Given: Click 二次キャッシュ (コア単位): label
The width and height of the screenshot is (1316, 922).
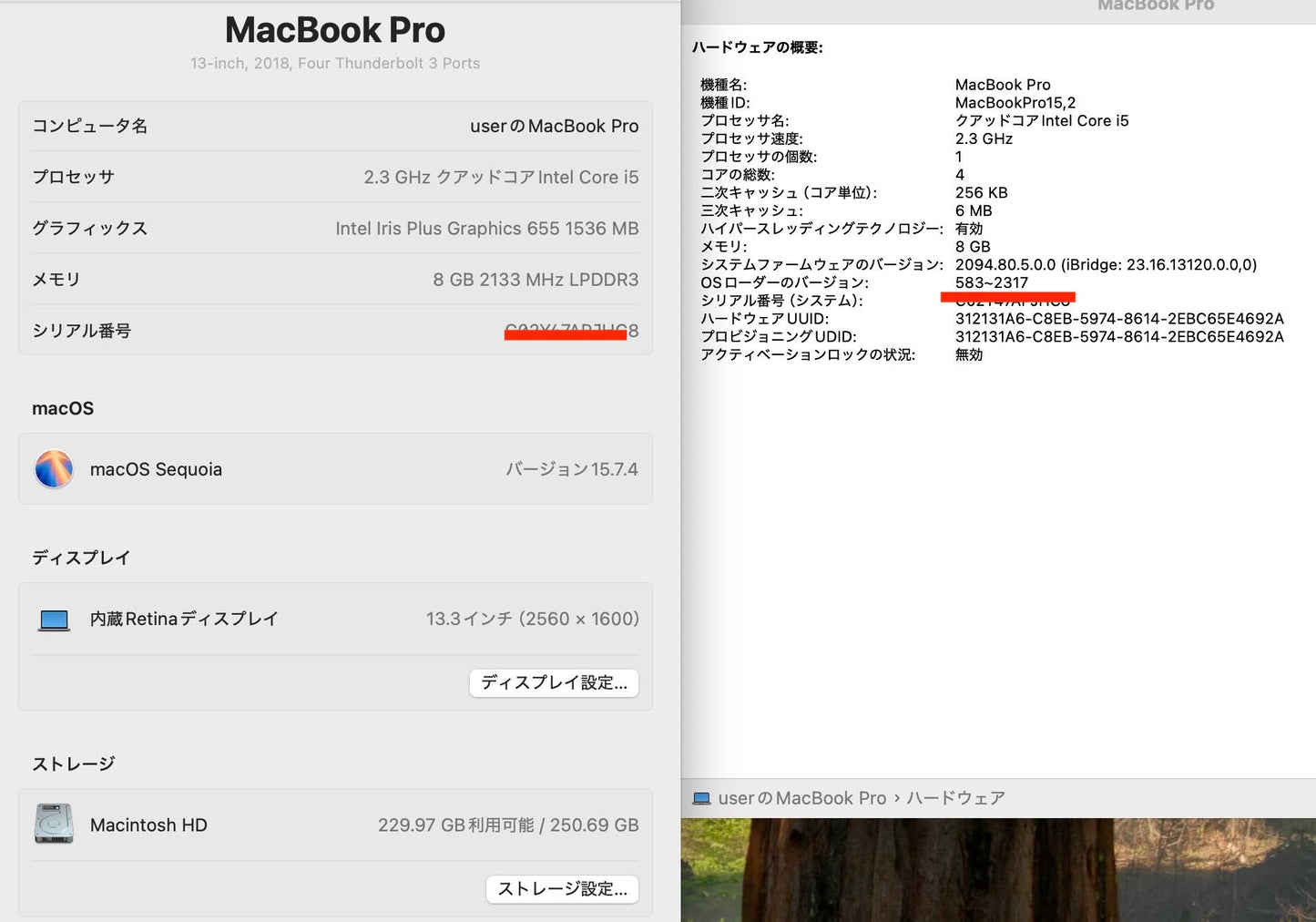Looking at the screenshot, I should pos(789,192).
